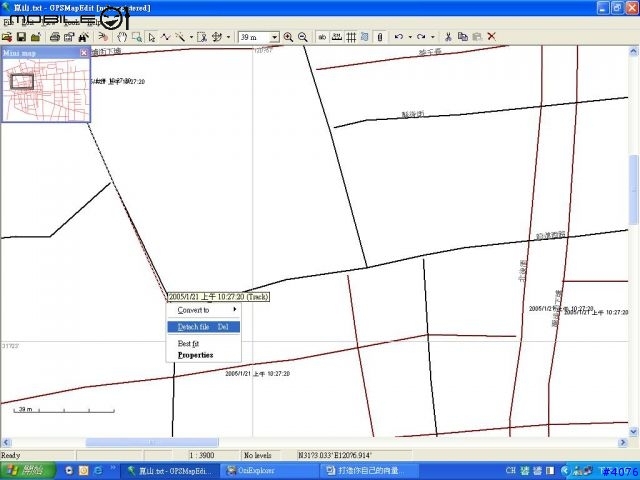Redo the last undone action

[421, 37]
